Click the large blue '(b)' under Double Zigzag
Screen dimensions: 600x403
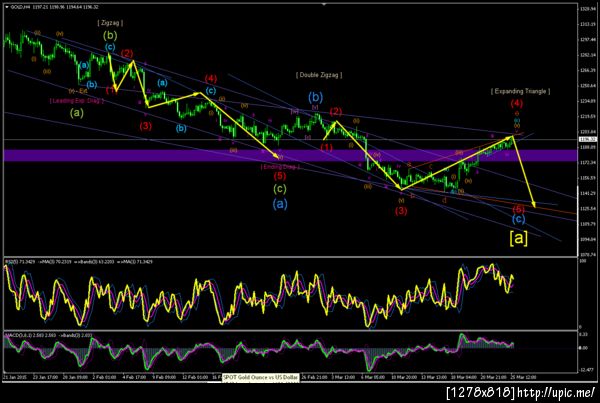click(x=316, y=97)
